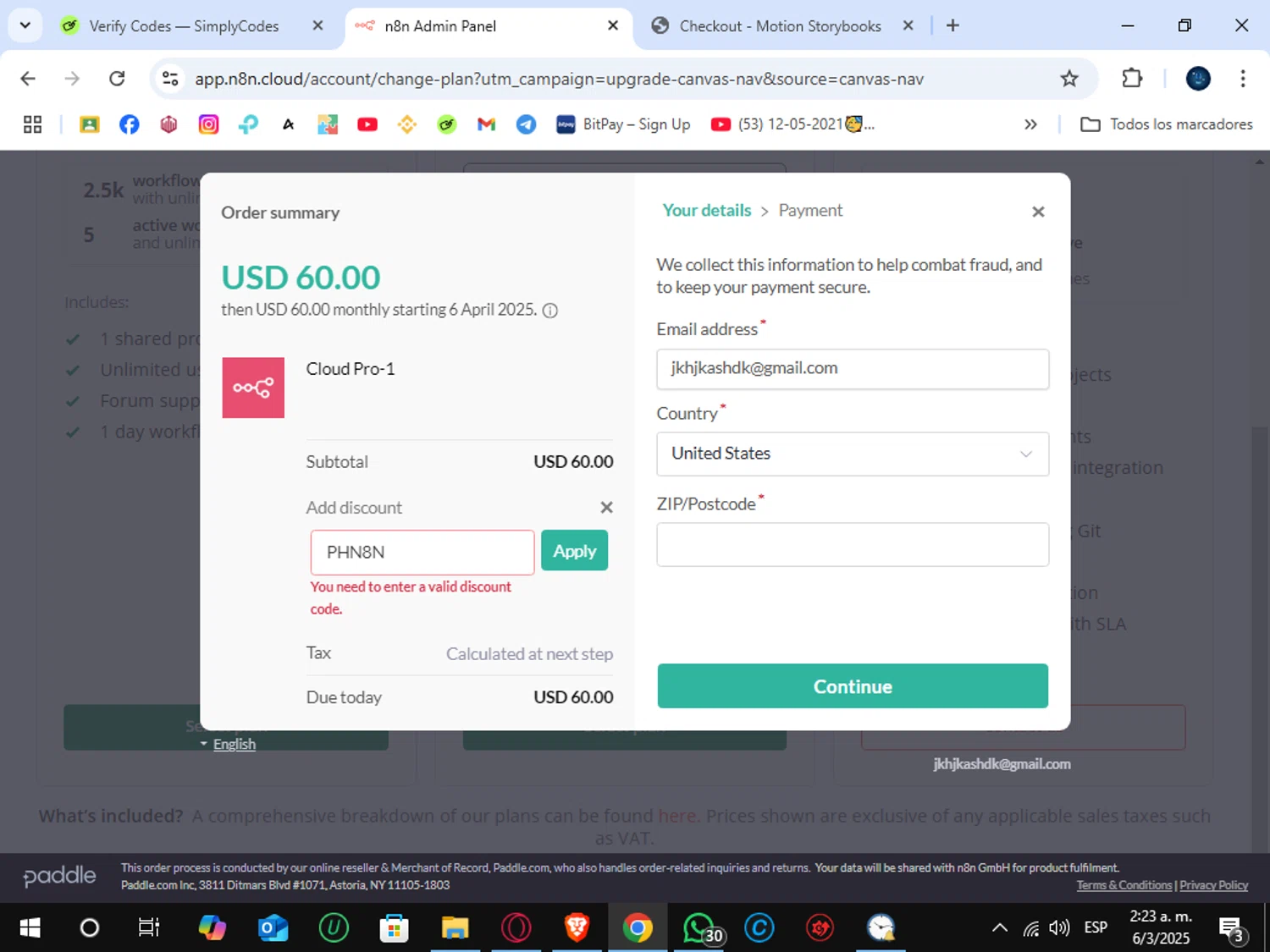Open network Wi-Fi status in tray
Viewport: 1270px width, 952px height.
click(x=1030, y=928)
